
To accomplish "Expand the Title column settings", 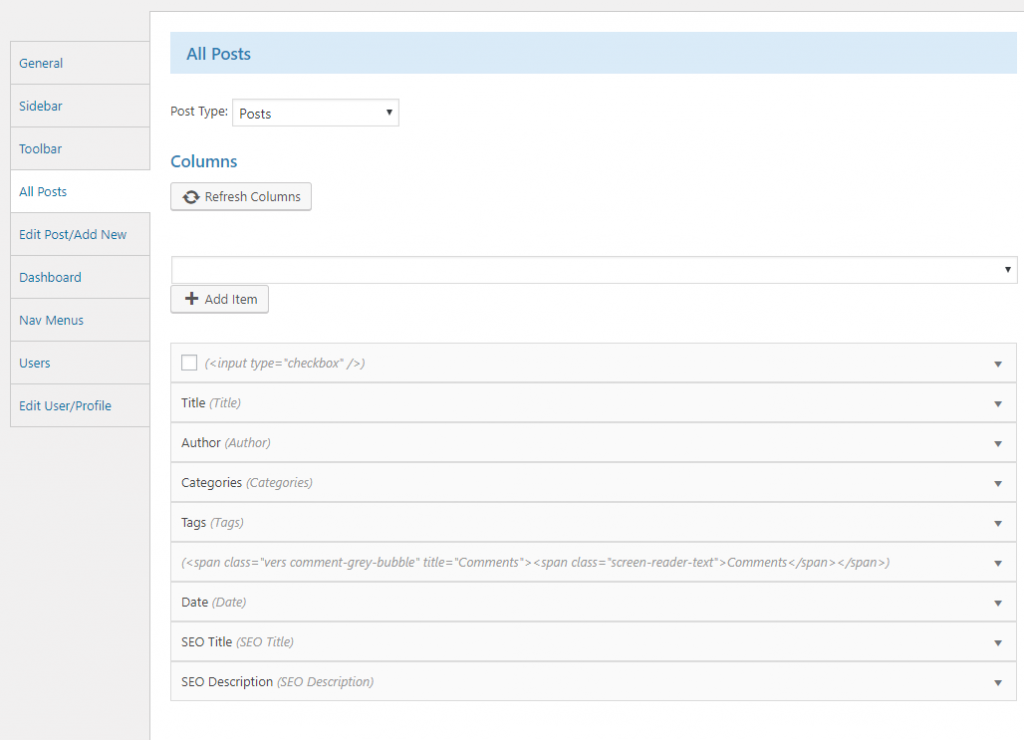I will tap(997, 403).
